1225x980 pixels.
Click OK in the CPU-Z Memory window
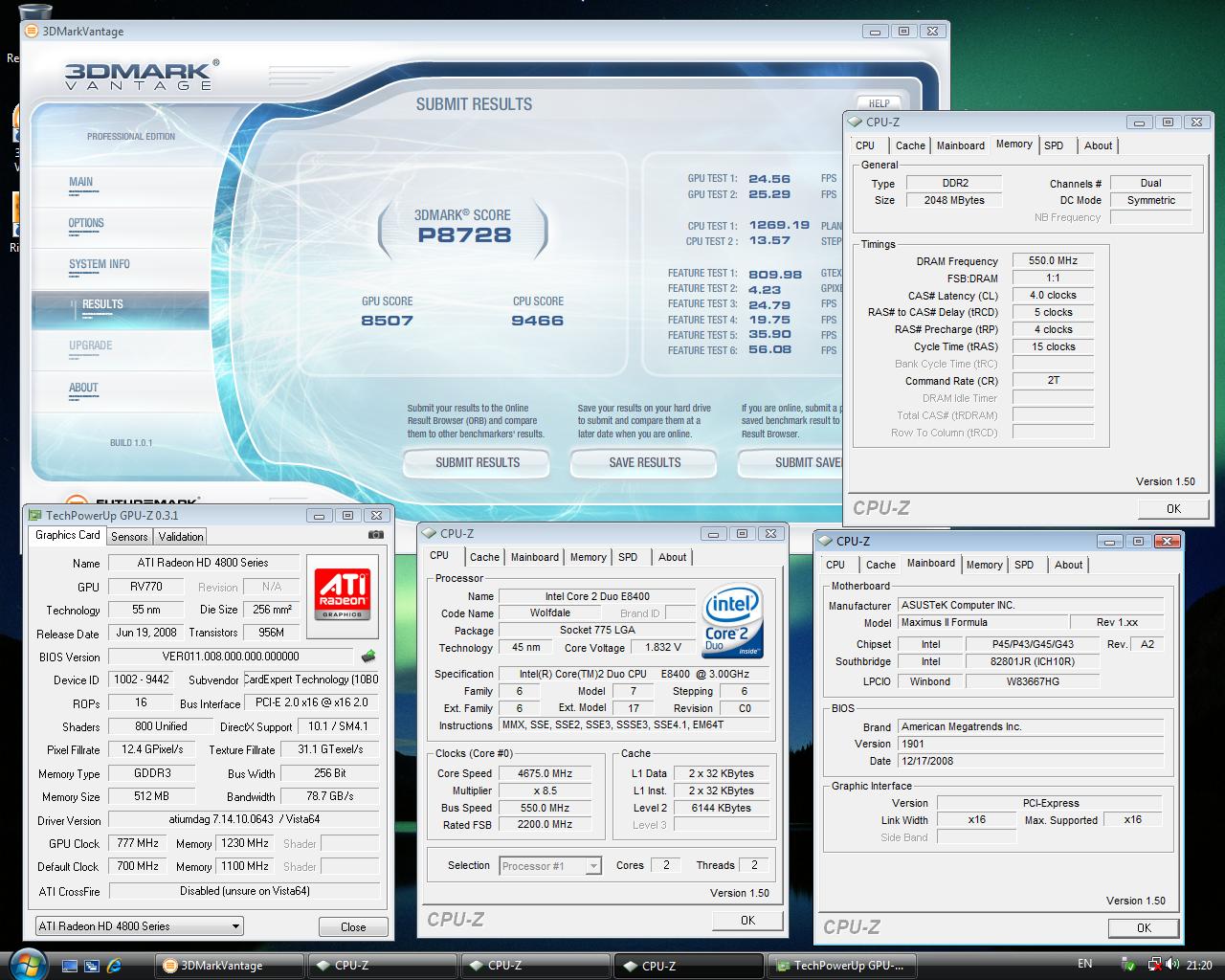tap(1173, 508)
